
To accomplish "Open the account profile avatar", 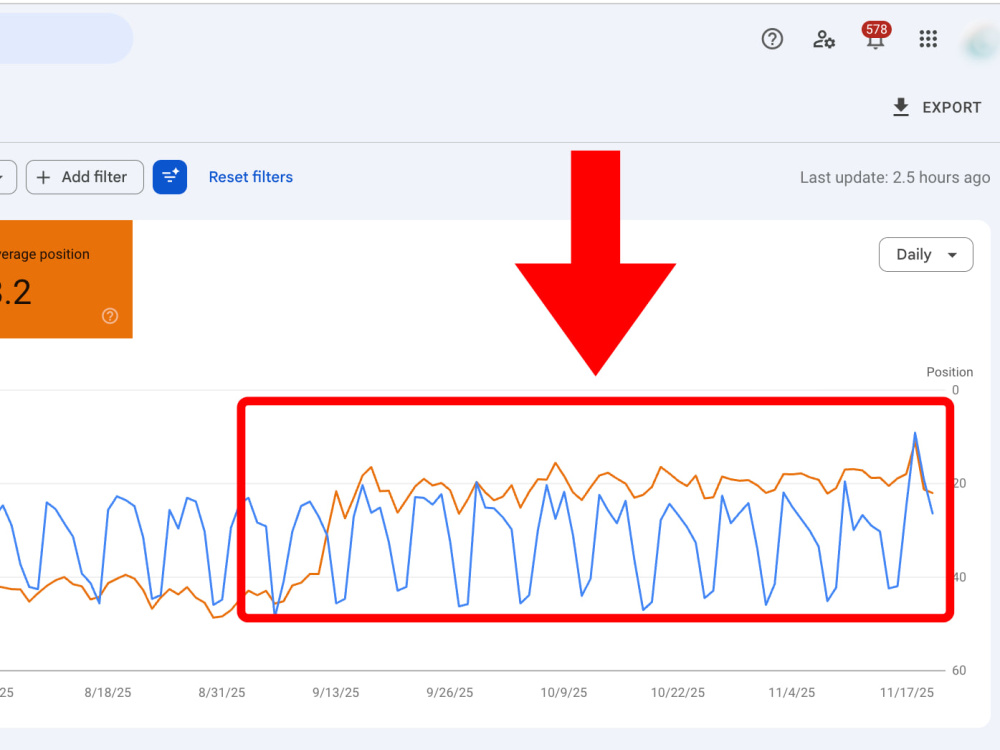I will coord(981,41).
